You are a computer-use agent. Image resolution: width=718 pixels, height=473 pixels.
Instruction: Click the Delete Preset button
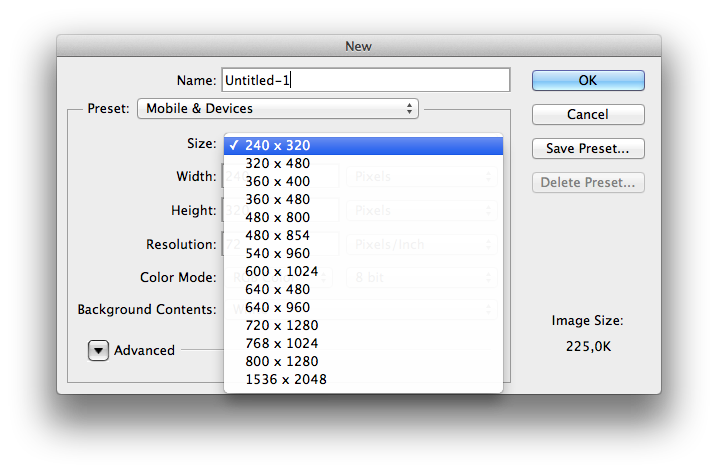click(588, 182)
